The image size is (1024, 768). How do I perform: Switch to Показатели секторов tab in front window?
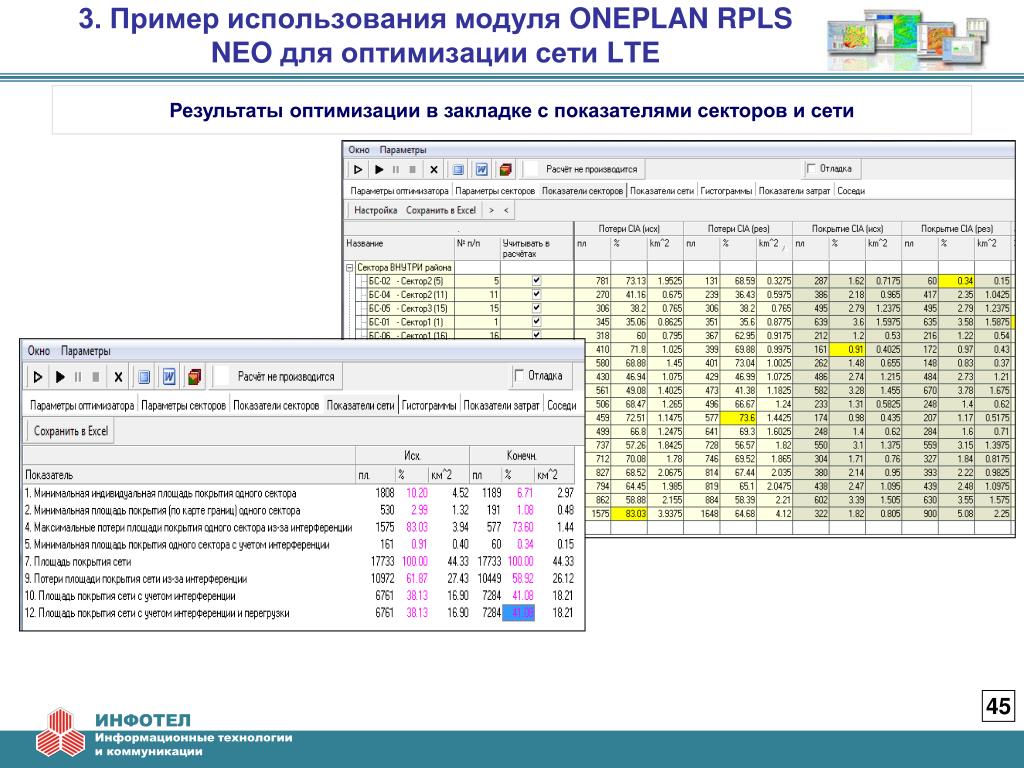276,406
